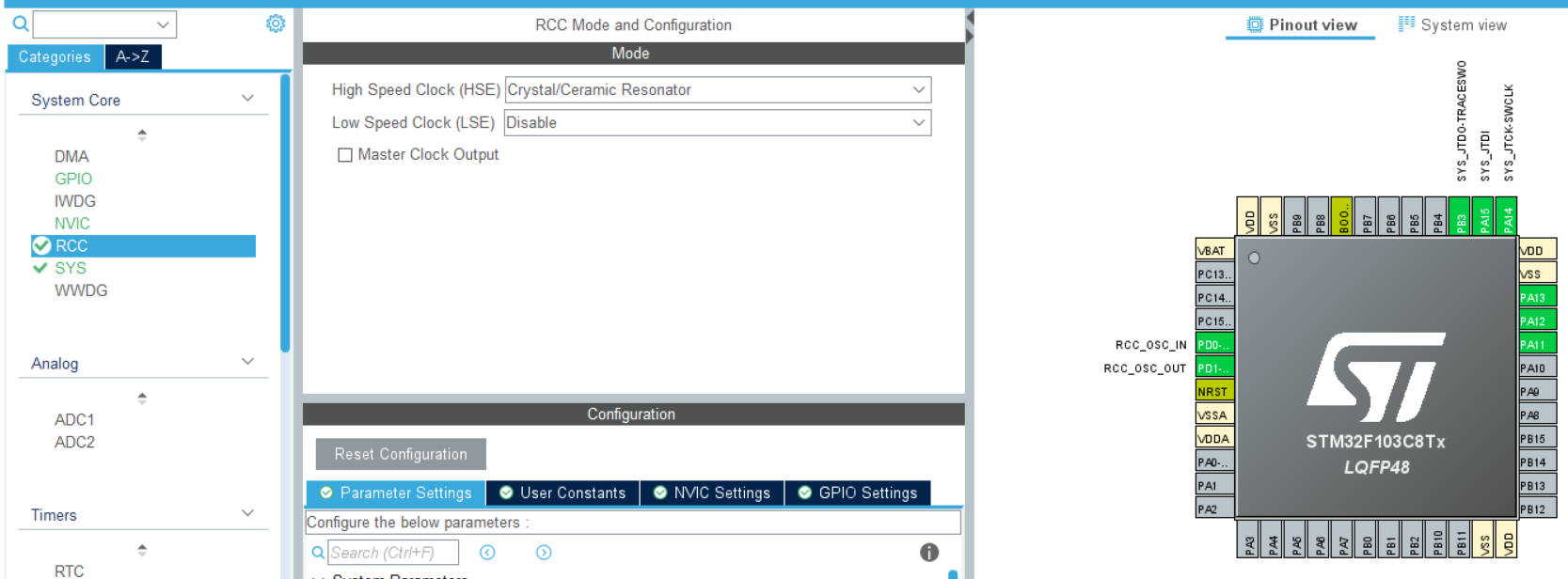Select the green PD0 RCC_OSC_IN pin

pyautogui.click(x=1214, y=344)
